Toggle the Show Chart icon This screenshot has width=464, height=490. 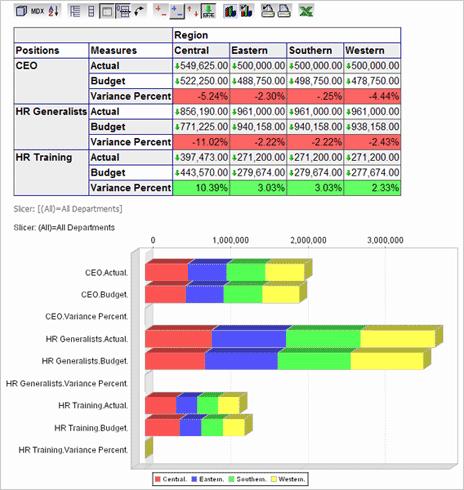click(230, 11)
